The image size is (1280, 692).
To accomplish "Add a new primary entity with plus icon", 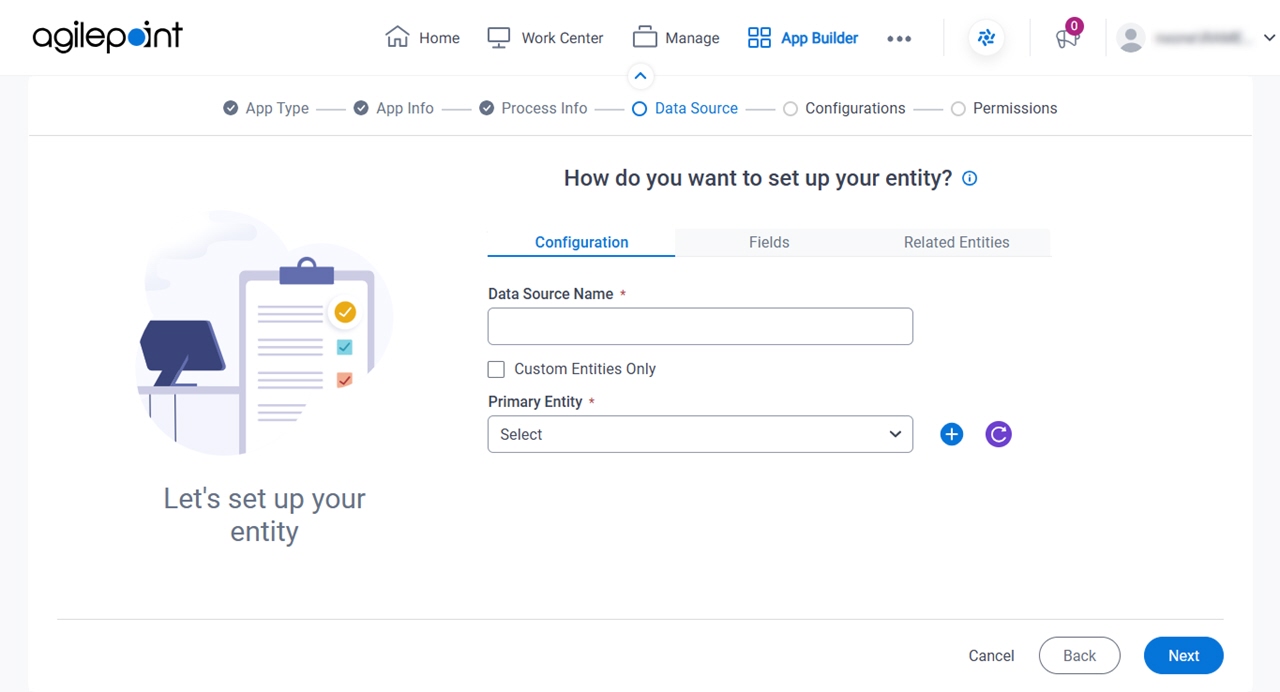I will click(x=951, y=434).
